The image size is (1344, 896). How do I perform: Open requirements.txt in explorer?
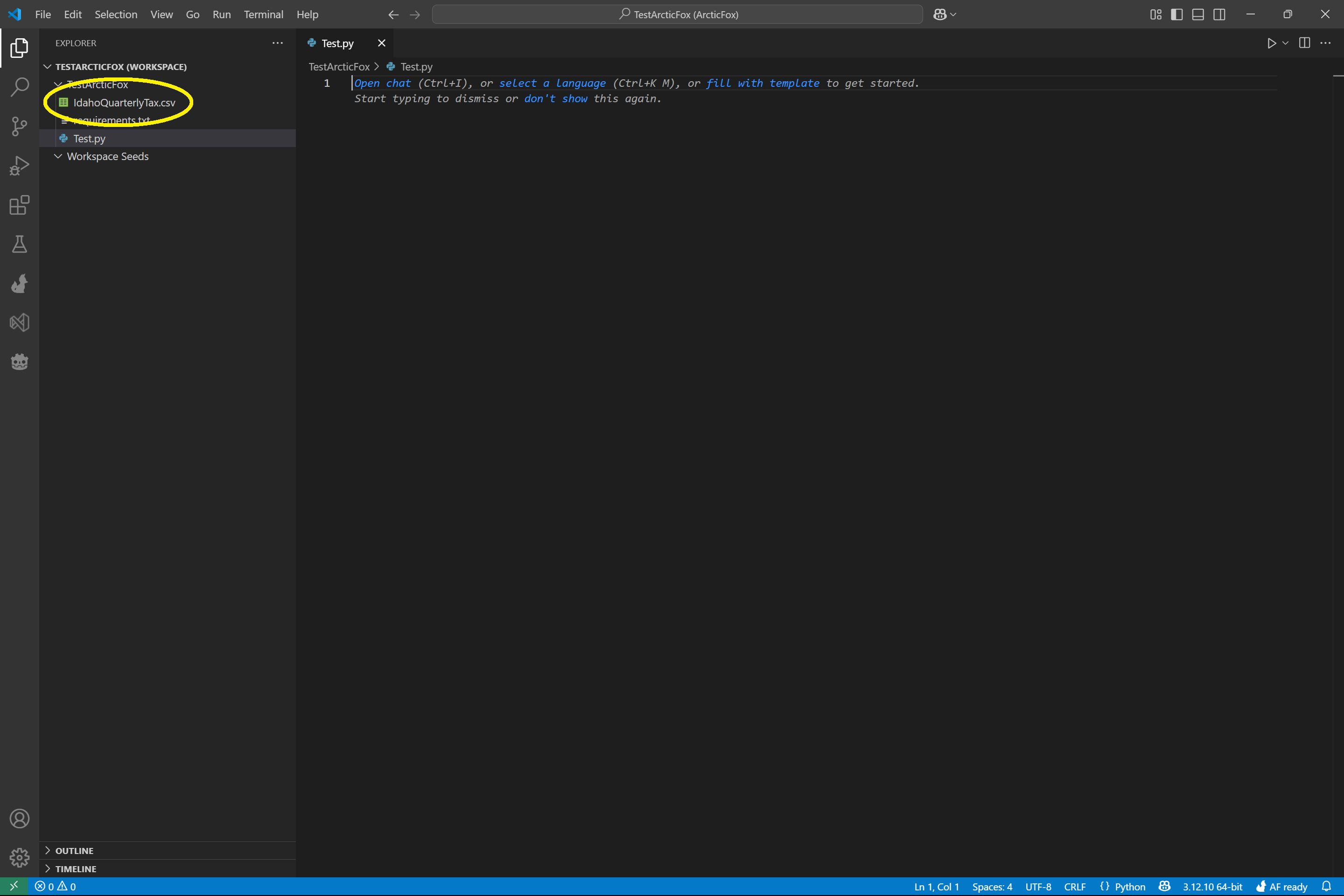coord(168,120)
